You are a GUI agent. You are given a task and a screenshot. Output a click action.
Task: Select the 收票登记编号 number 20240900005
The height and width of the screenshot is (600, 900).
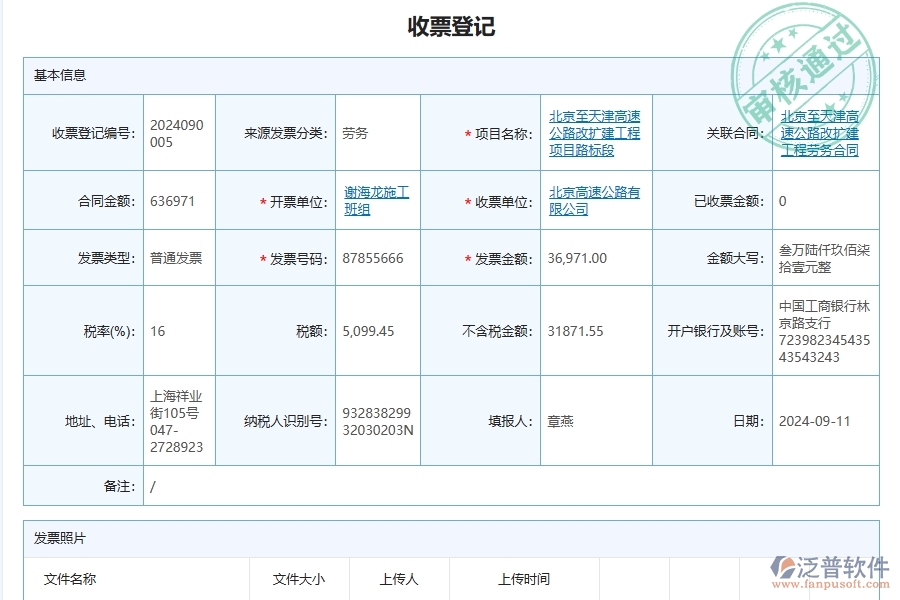pyautogui.click(x=178, y=131)
